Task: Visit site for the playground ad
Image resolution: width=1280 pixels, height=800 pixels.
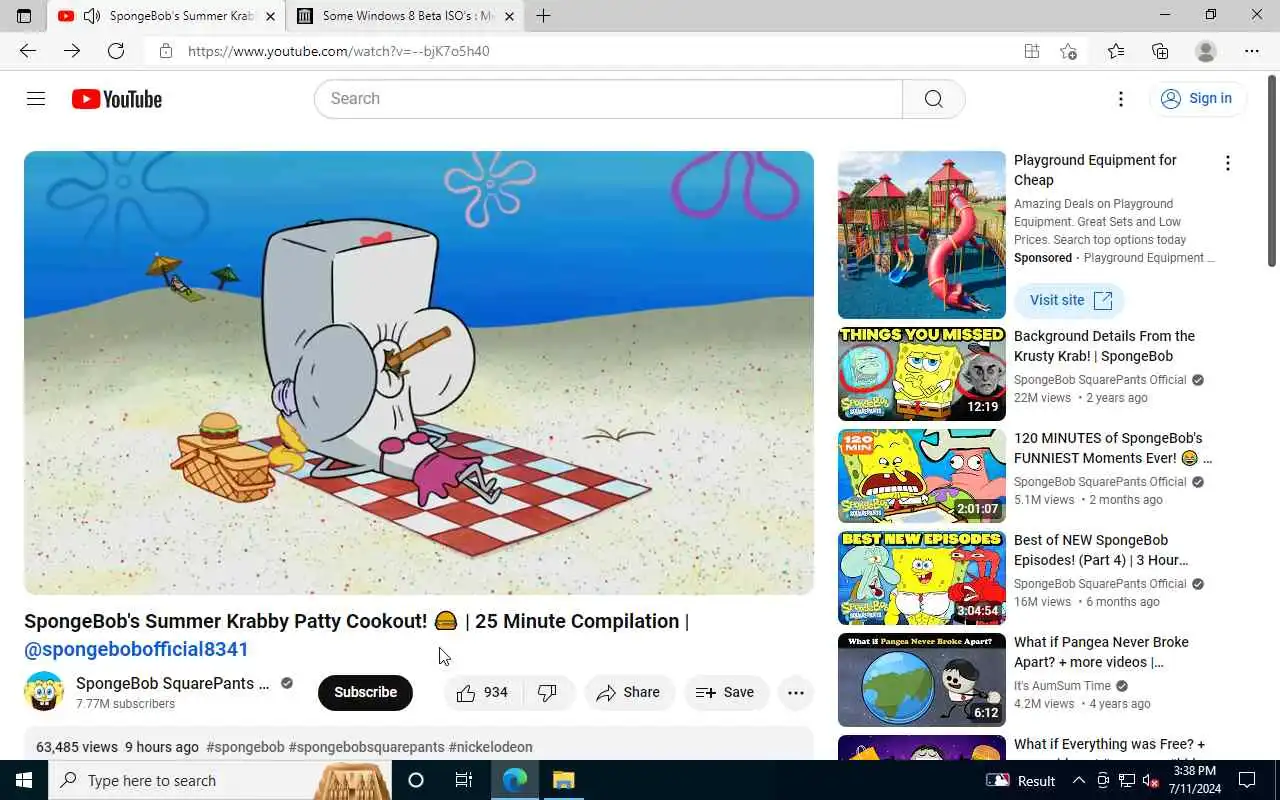Action: [1069, 300]
